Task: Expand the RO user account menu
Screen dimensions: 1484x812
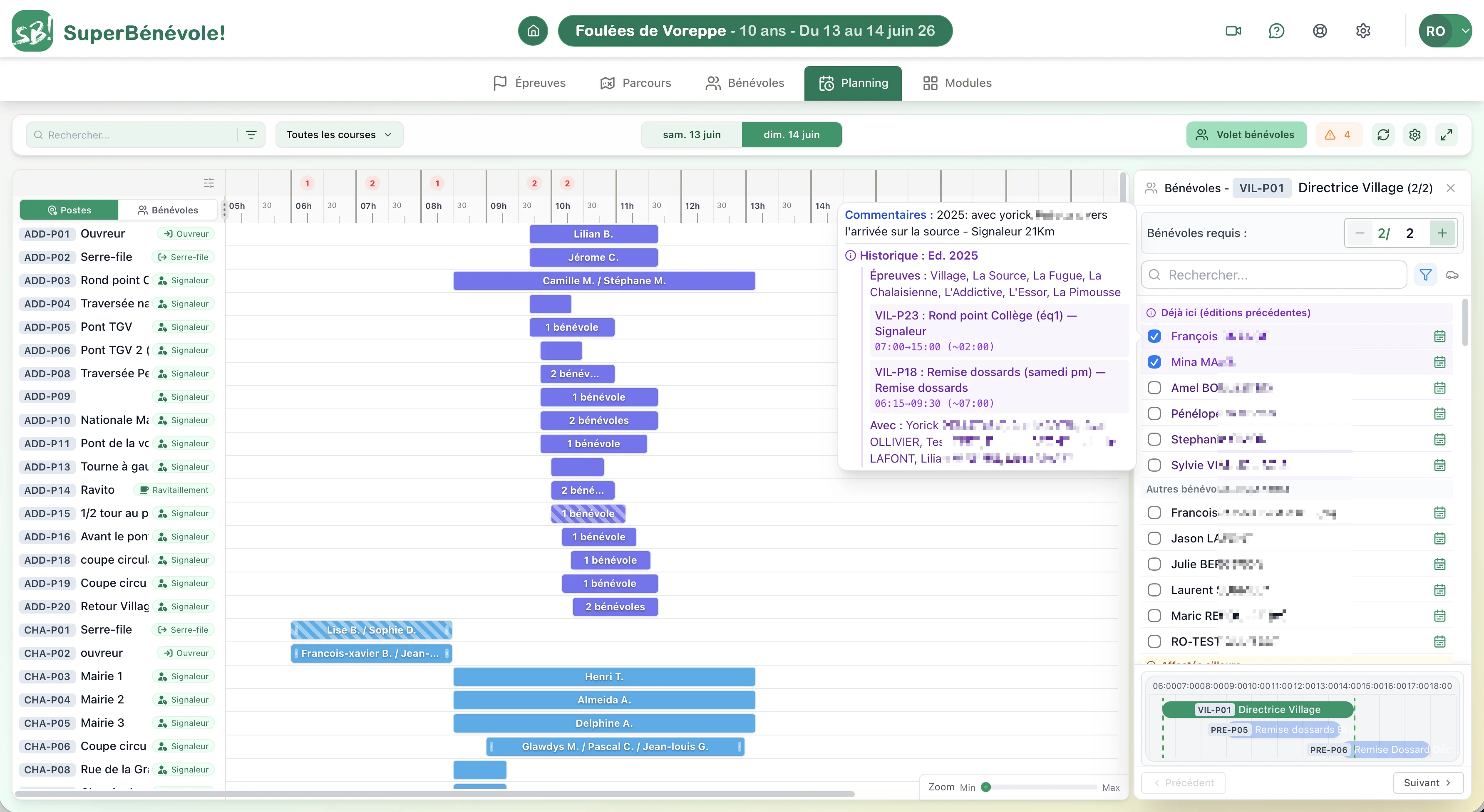Action: [1445, 31]
